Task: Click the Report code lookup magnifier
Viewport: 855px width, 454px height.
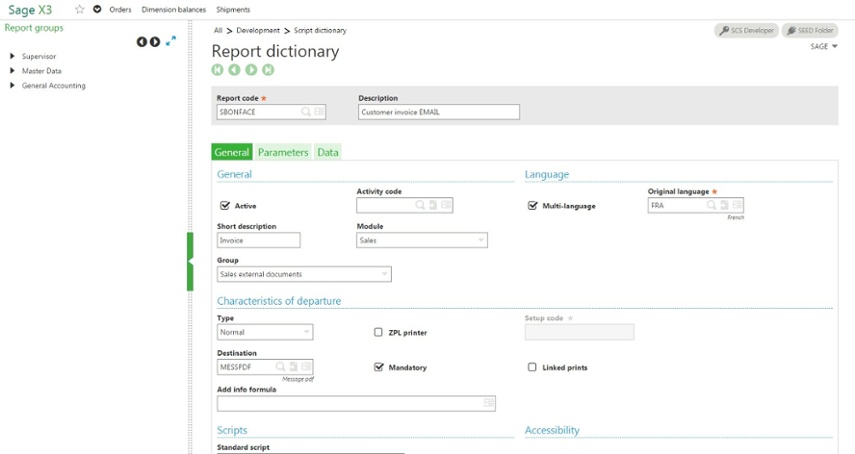Action: click(306, 112)
